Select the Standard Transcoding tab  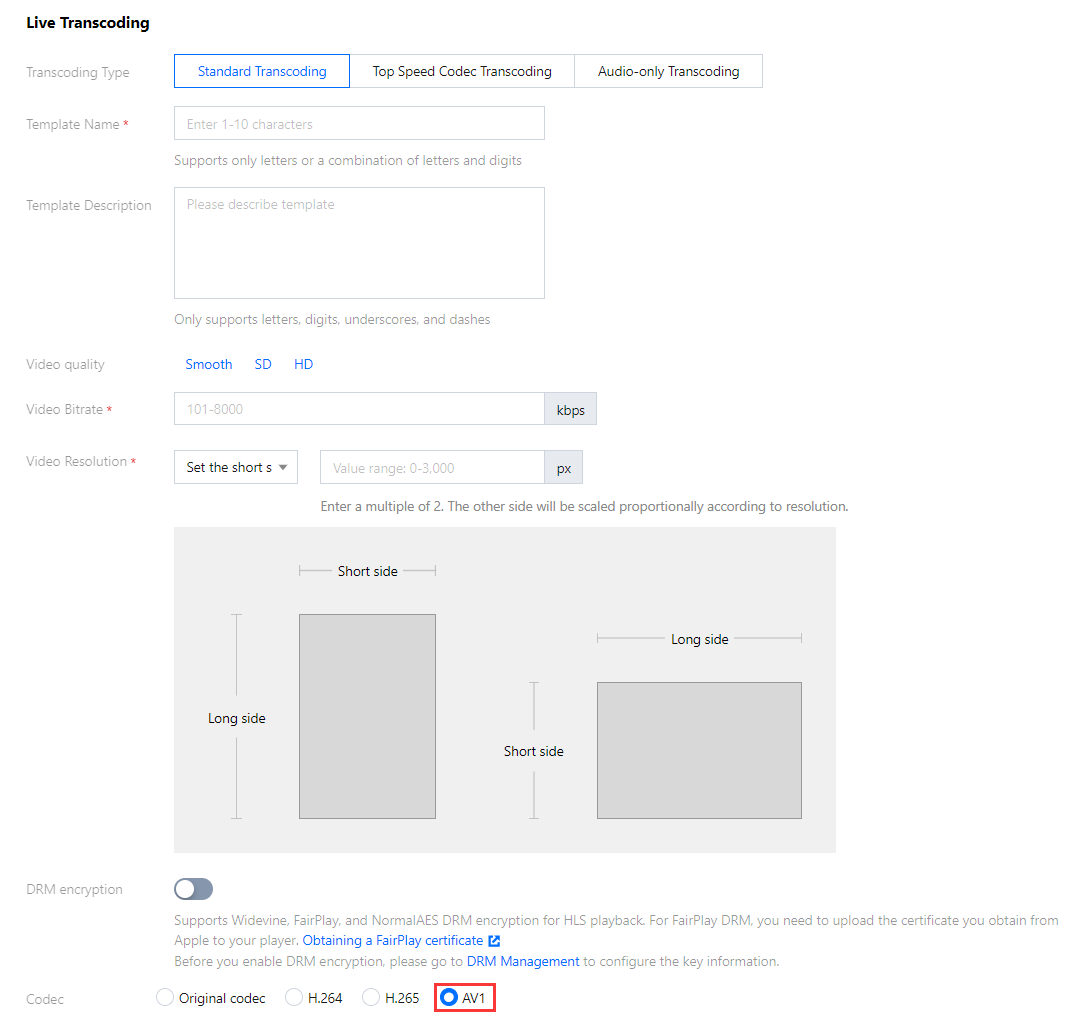pos(262,71)
